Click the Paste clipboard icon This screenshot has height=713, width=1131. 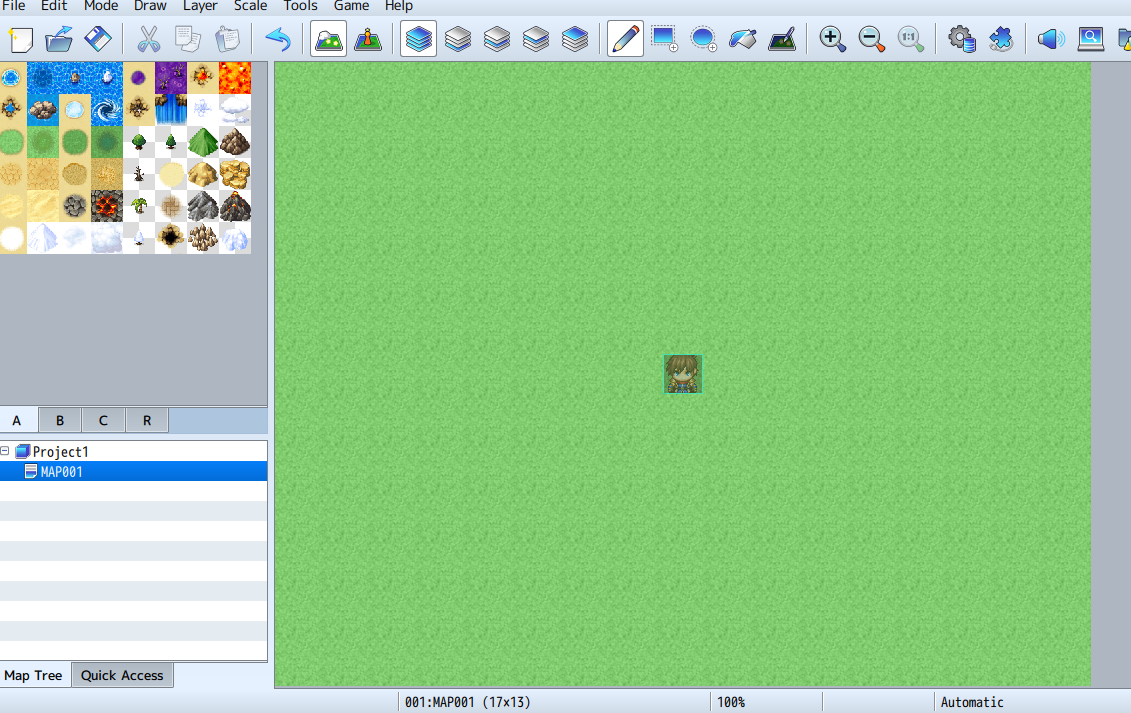tap(226, 39)
